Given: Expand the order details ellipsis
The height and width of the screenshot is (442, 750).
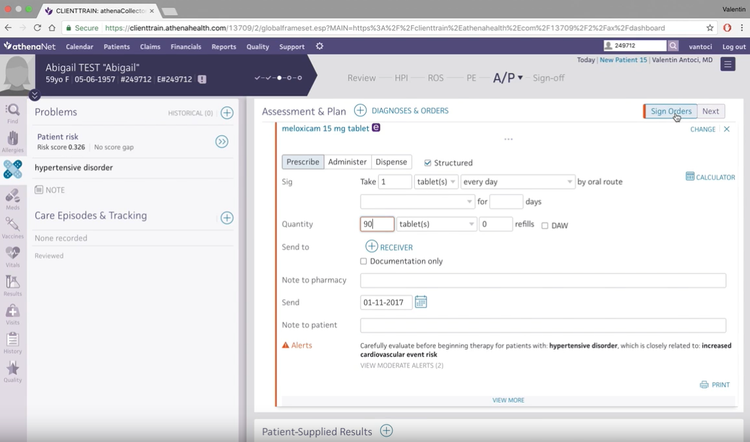Looking at the screenshot, I should coord(508,139).
